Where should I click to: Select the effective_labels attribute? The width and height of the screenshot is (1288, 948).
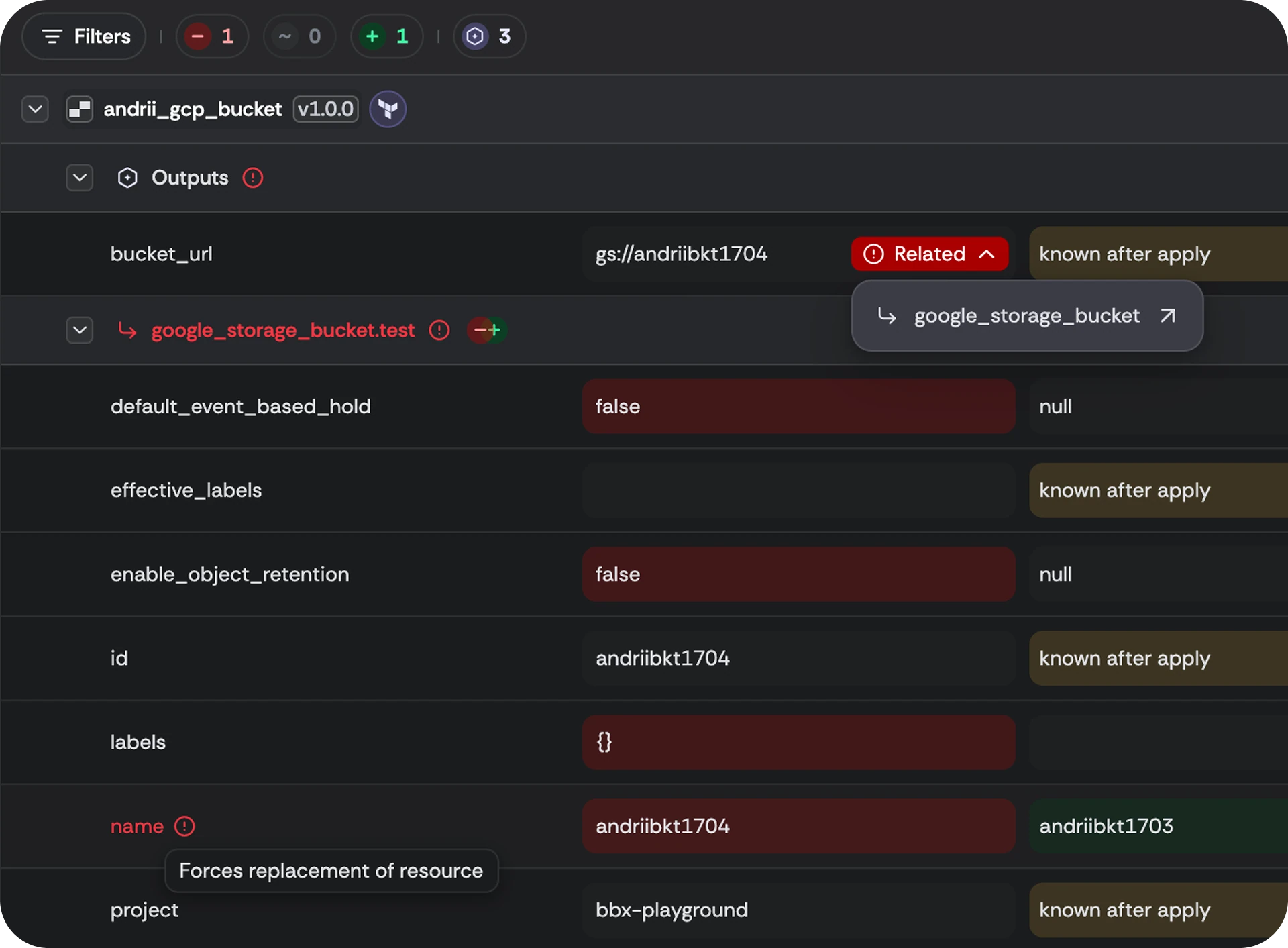(186, 490)
